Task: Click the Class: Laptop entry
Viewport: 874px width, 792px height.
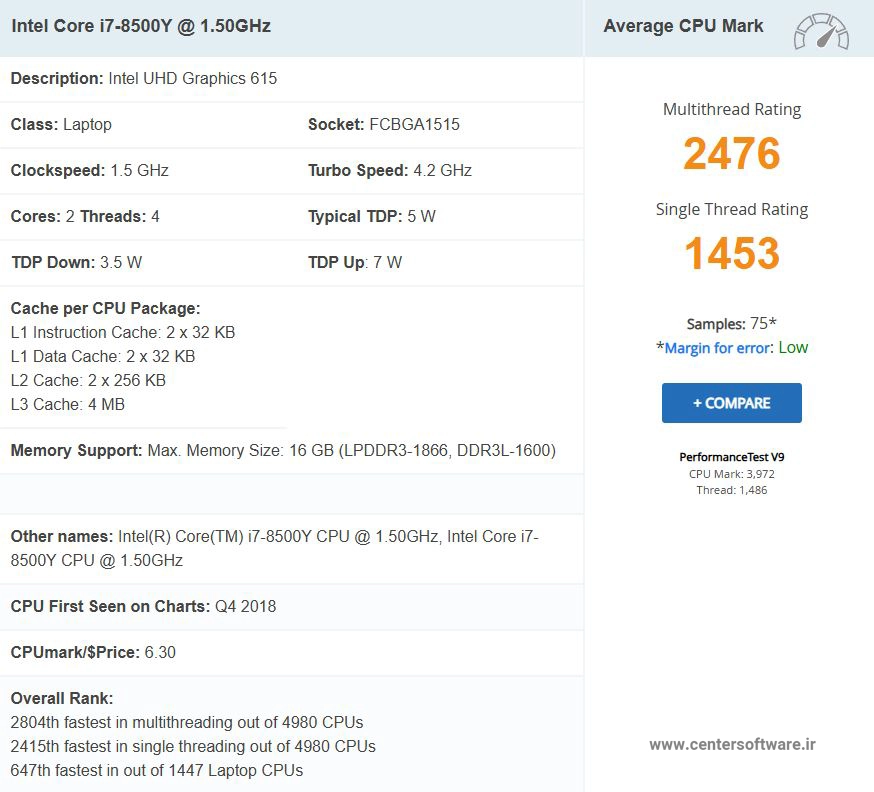Action: (61, 124)
